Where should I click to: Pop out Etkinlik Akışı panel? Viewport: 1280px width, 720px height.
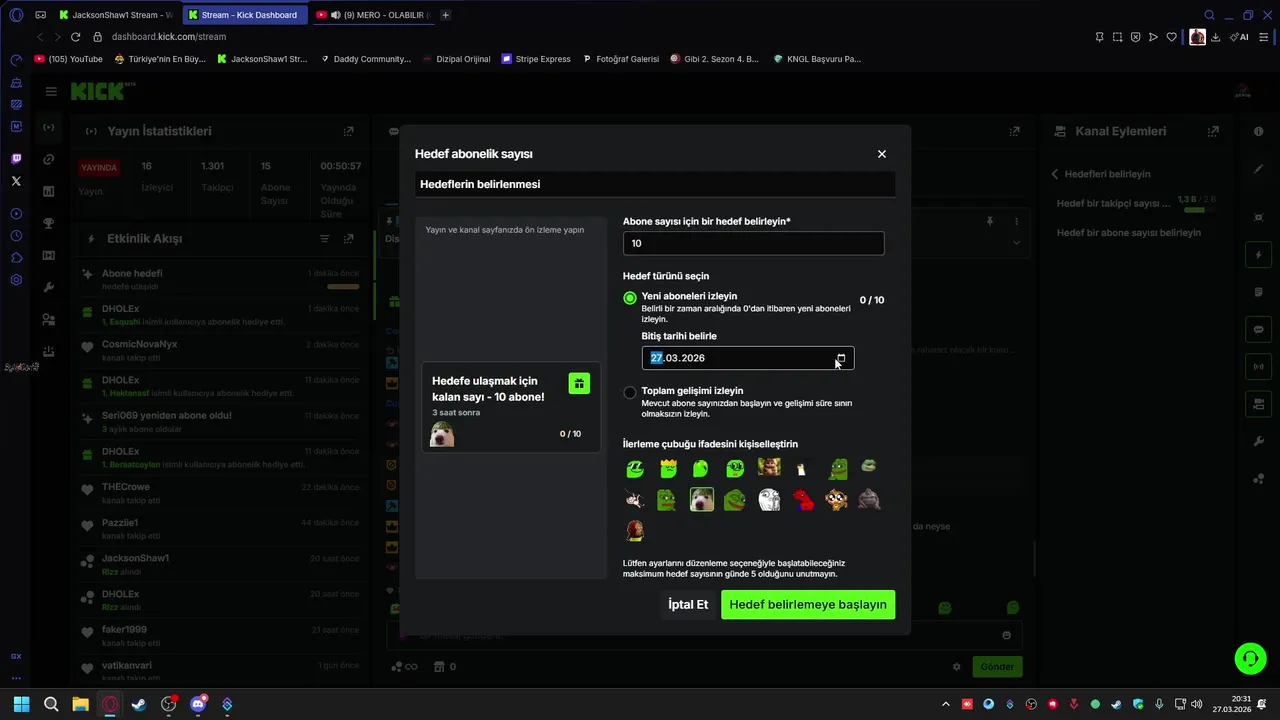point(348,239)
